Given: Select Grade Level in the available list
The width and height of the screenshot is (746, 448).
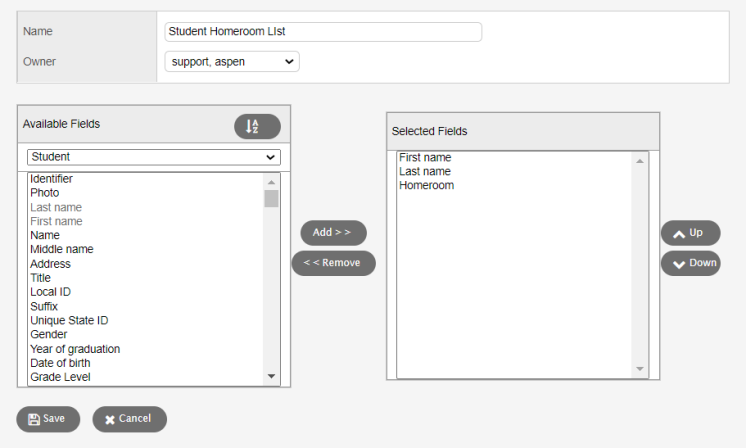Looking at the screenshot, I should 60,377.
